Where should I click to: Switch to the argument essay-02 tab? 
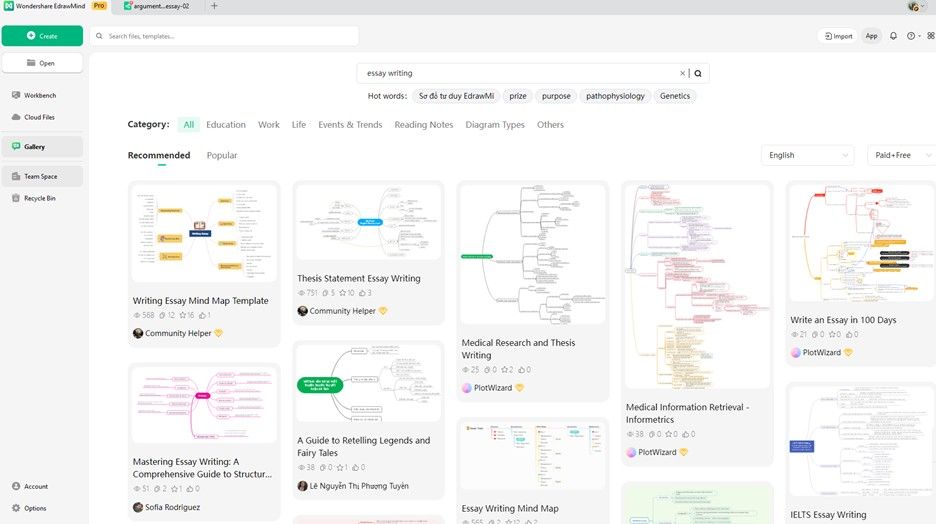coord(157,6)
